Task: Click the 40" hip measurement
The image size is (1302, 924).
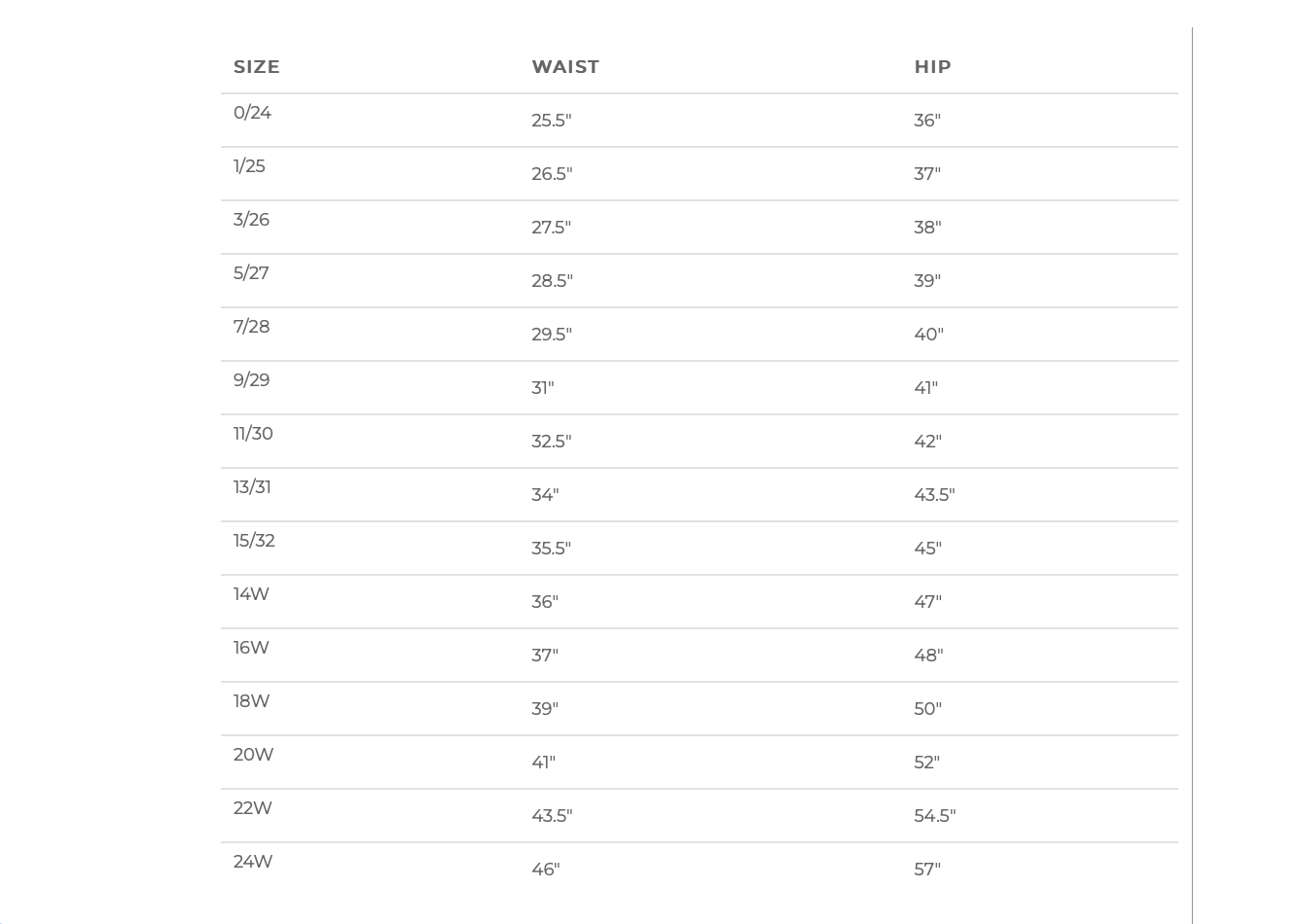Action: tap(928, 335)
